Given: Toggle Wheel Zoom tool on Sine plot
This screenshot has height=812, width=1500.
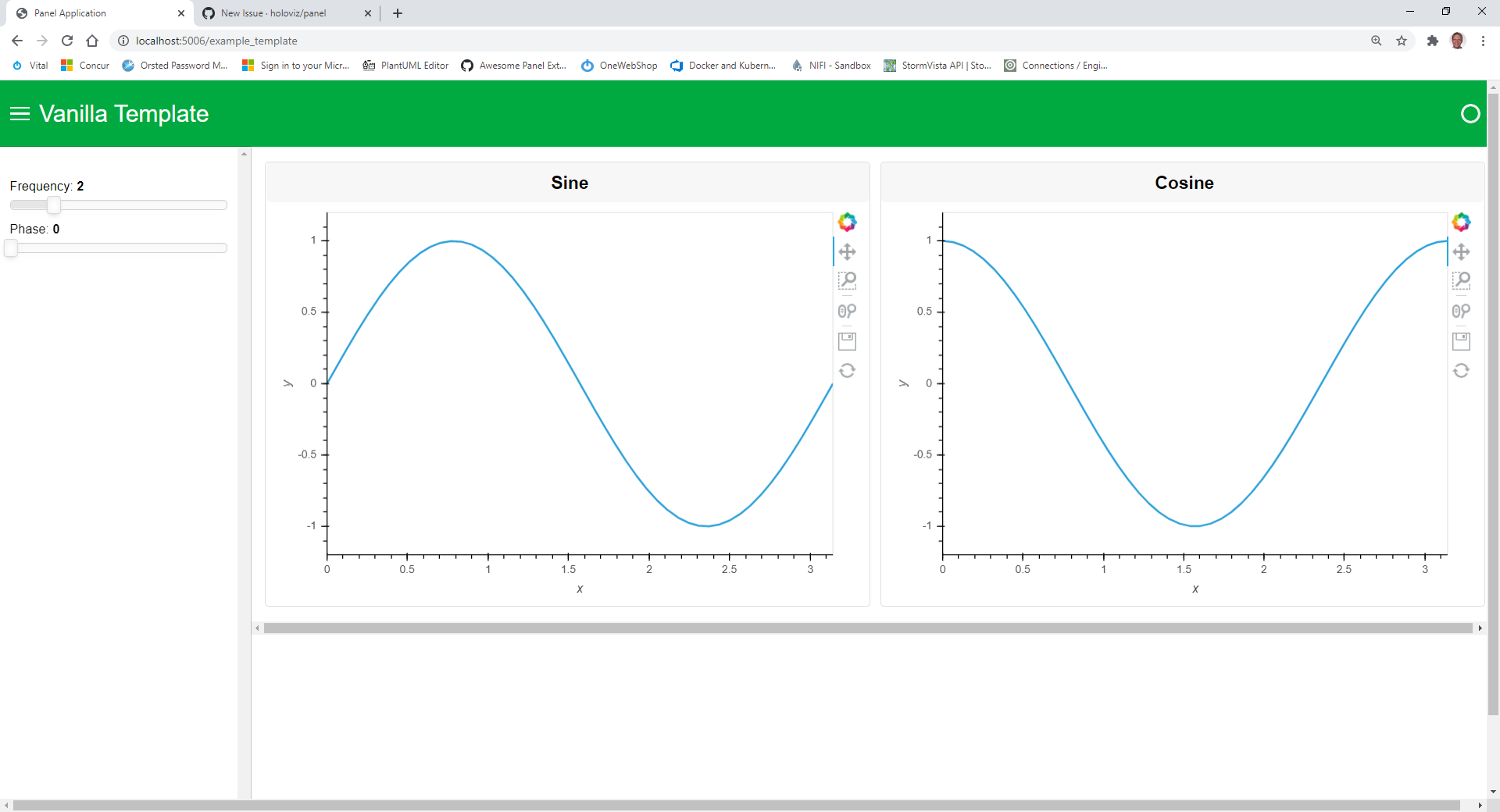Looking at the screenshot, I should pos(847,311).
